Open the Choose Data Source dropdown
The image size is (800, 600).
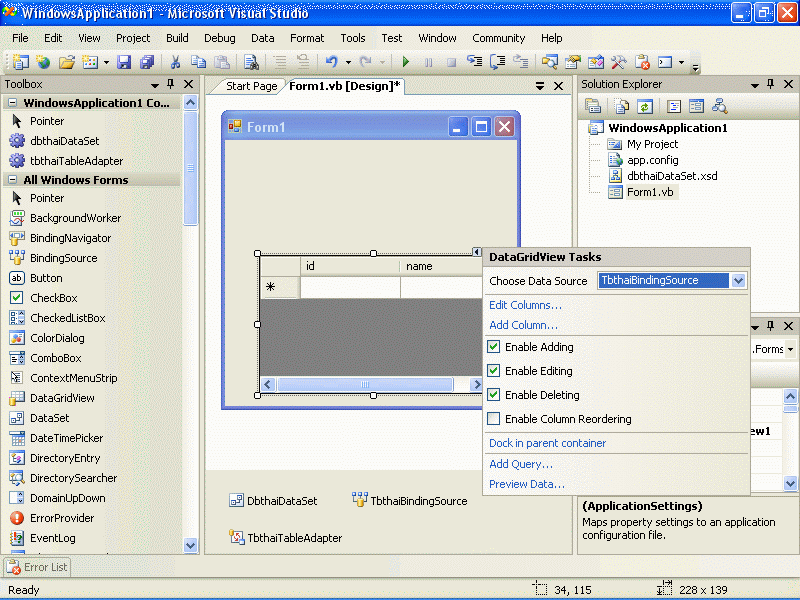(738, 281)
